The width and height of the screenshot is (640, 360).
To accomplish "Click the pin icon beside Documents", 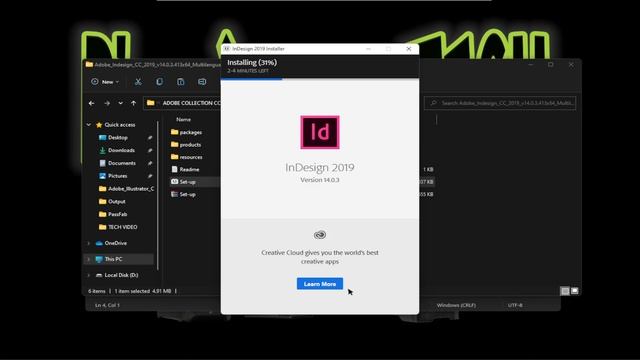I will pos(150,163).
